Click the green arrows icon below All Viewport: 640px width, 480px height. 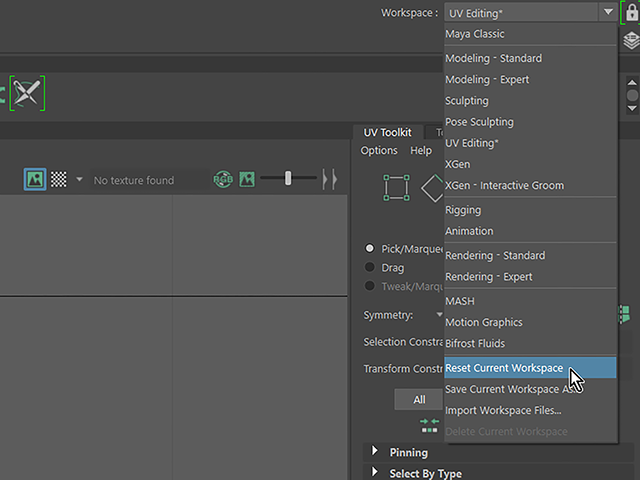point(429,425)
